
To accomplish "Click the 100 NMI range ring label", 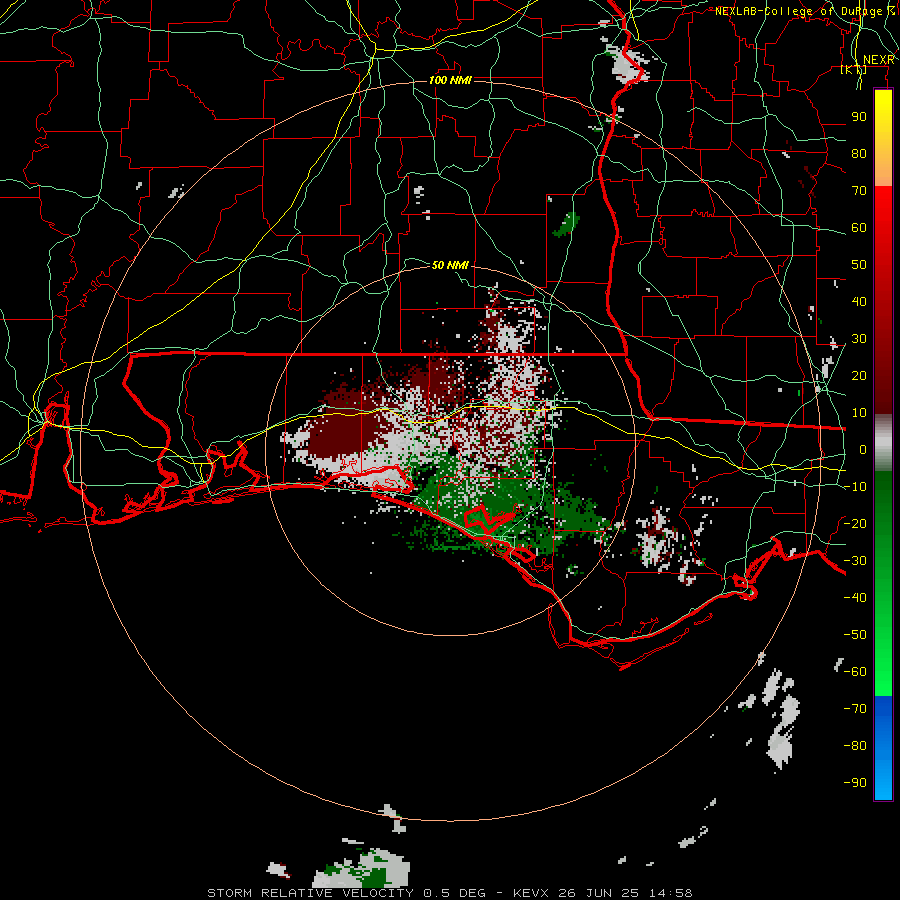I will tap(450, 80).
